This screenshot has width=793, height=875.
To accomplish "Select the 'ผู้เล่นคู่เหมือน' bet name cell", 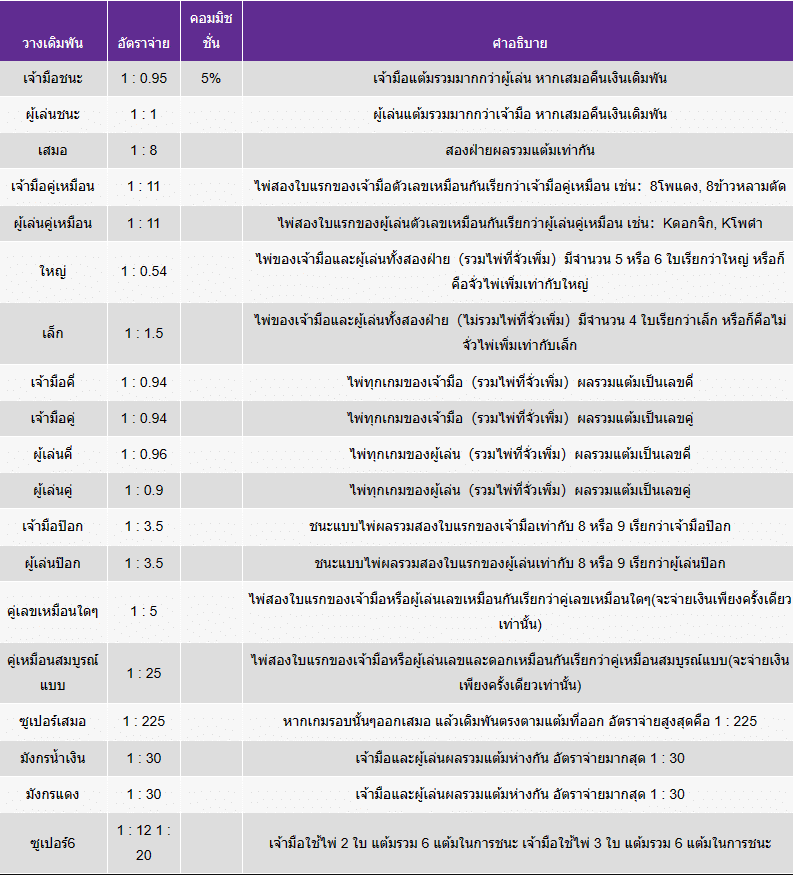I will click(53, 223).
